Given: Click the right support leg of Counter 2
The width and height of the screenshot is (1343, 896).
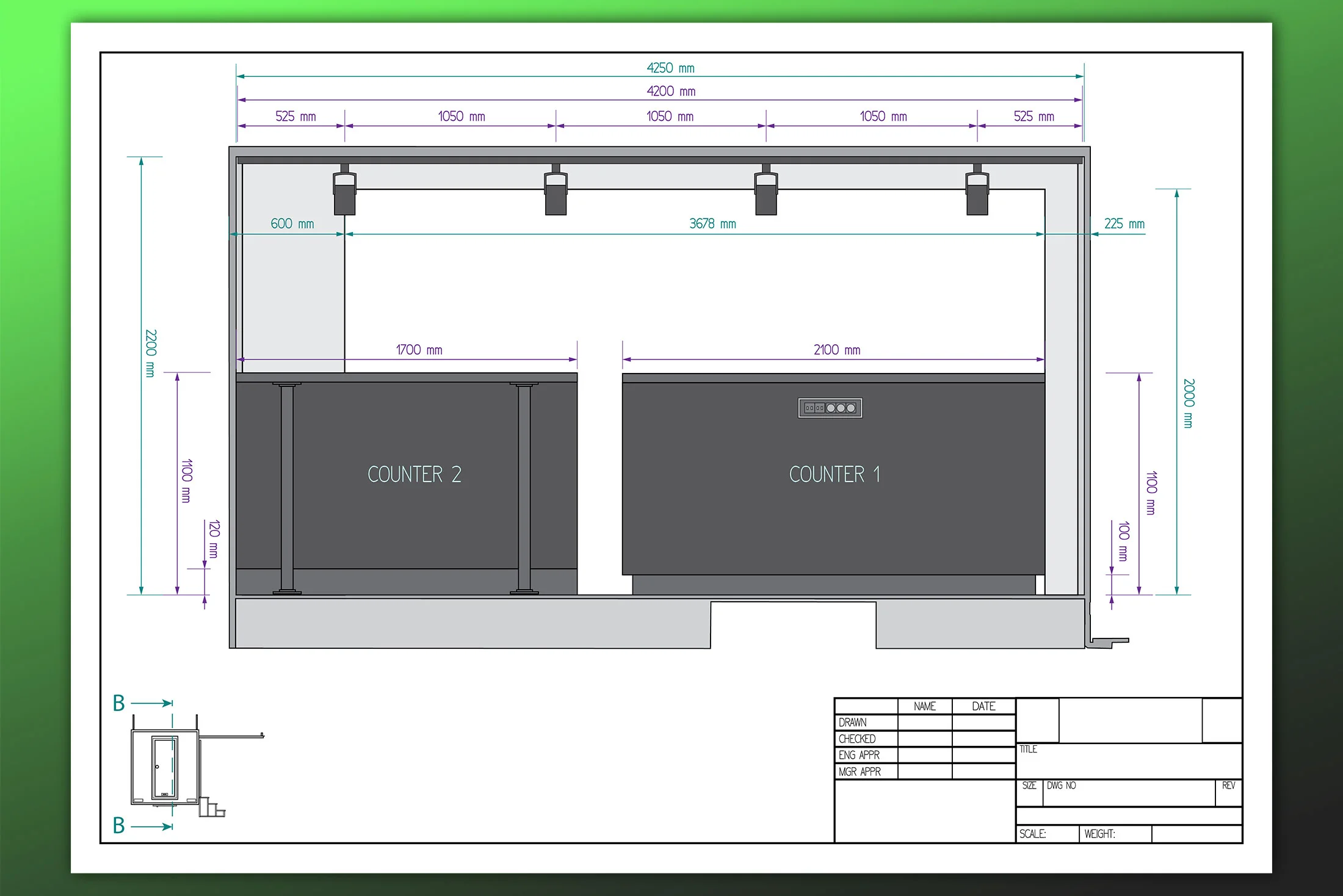Looking at the screenshot, I should tap(524, 487).
